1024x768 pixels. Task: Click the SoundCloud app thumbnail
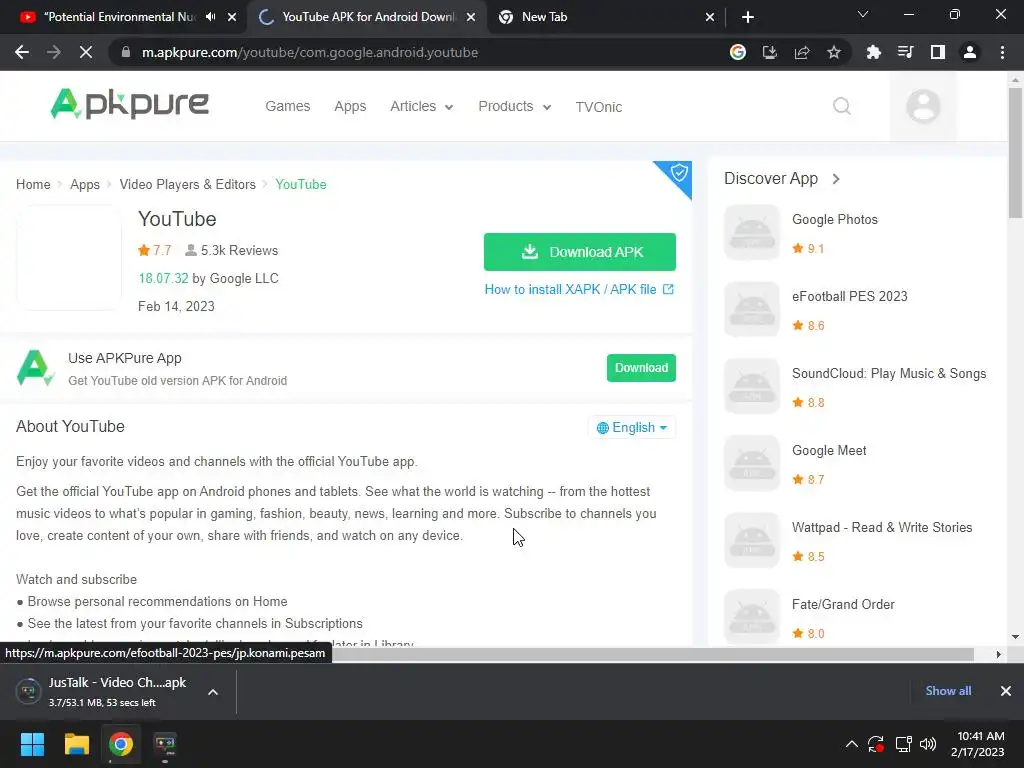752,386
